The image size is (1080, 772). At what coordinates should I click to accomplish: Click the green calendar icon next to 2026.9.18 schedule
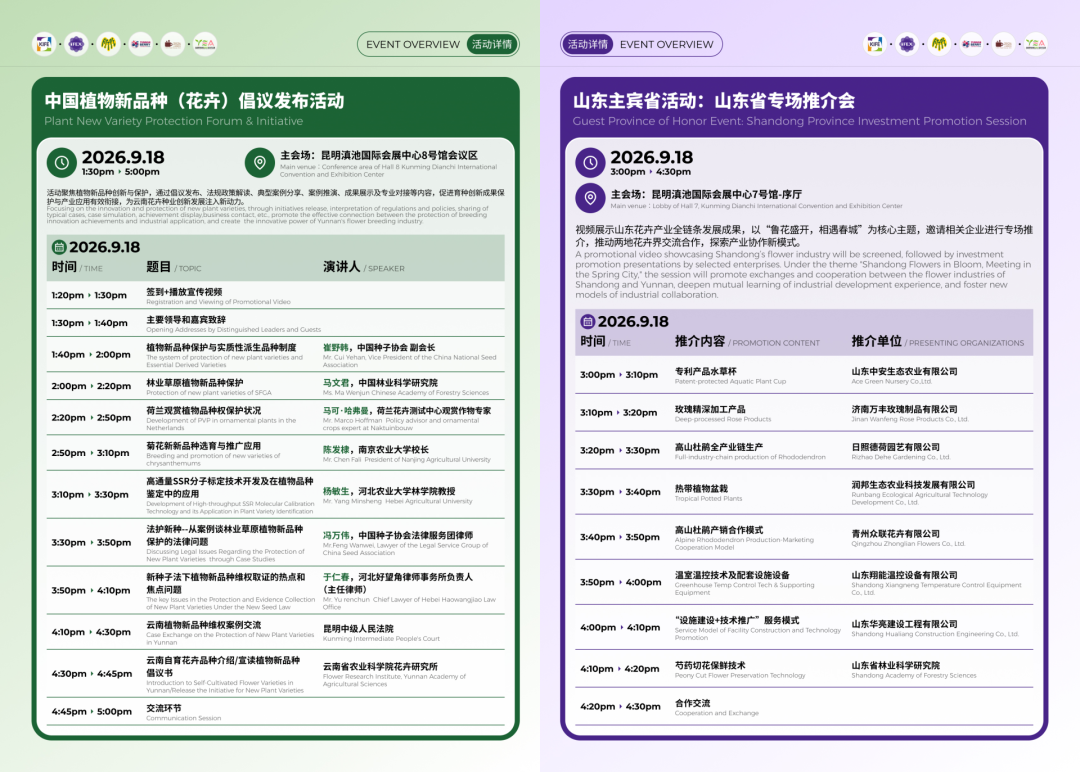pos(59,247)
